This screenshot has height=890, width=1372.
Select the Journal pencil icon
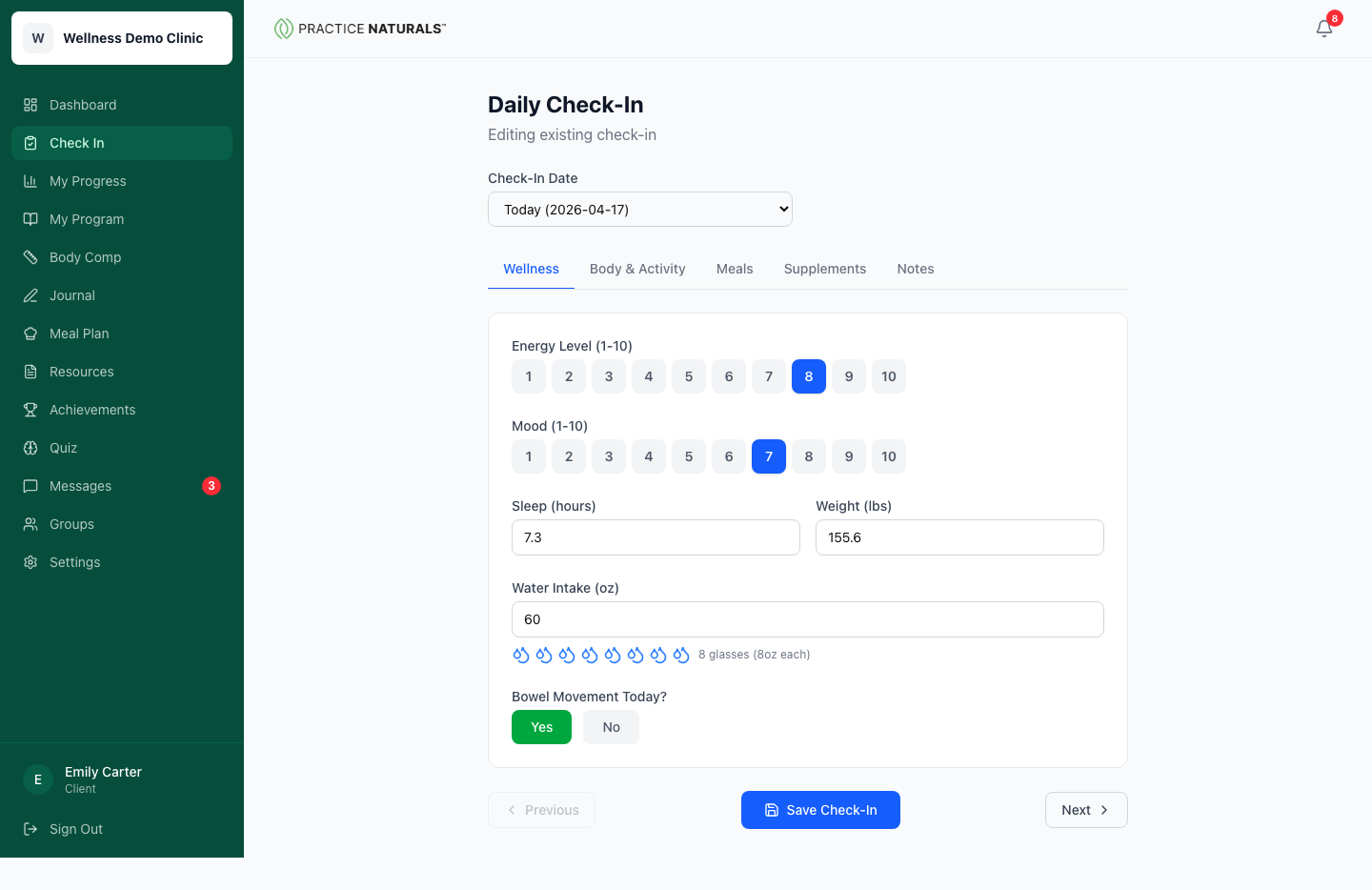[x=30, y=294]
